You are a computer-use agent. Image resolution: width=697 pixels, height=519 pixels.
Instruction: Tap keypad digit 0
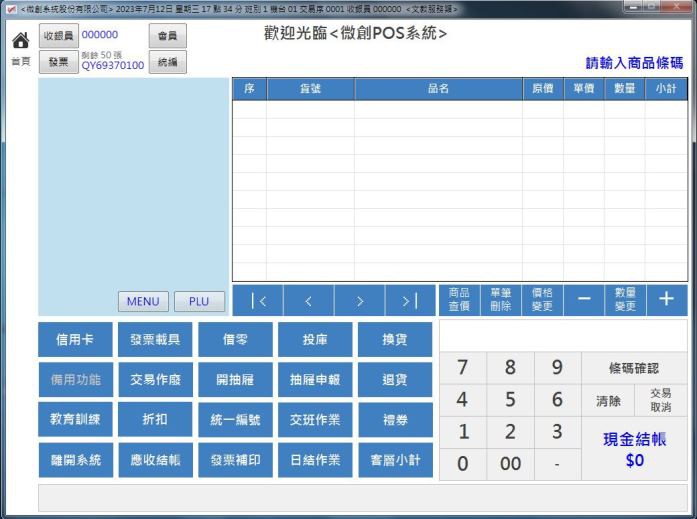coord(463,464)
